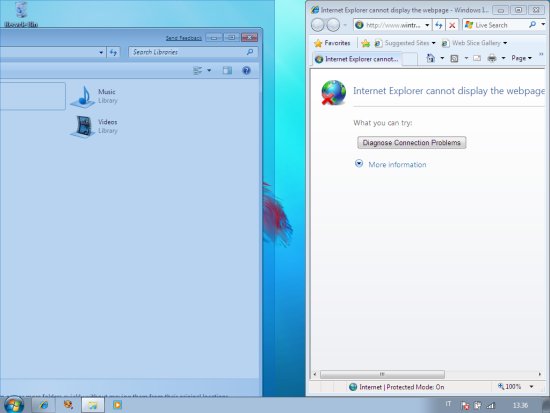The width and height of the screenshot is (550, 413).
Task: Click the Windows Explorer taskbar icon
Action: [x=93, y=405]
